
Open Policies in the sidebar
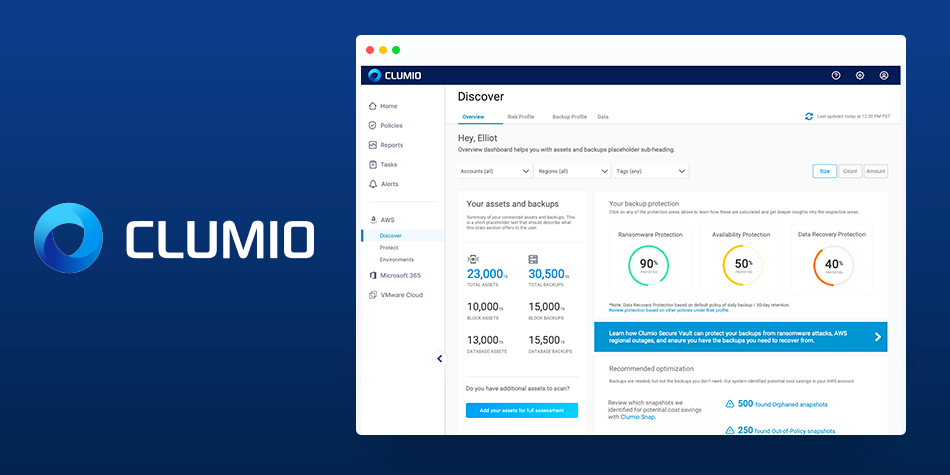click(391, 125)
